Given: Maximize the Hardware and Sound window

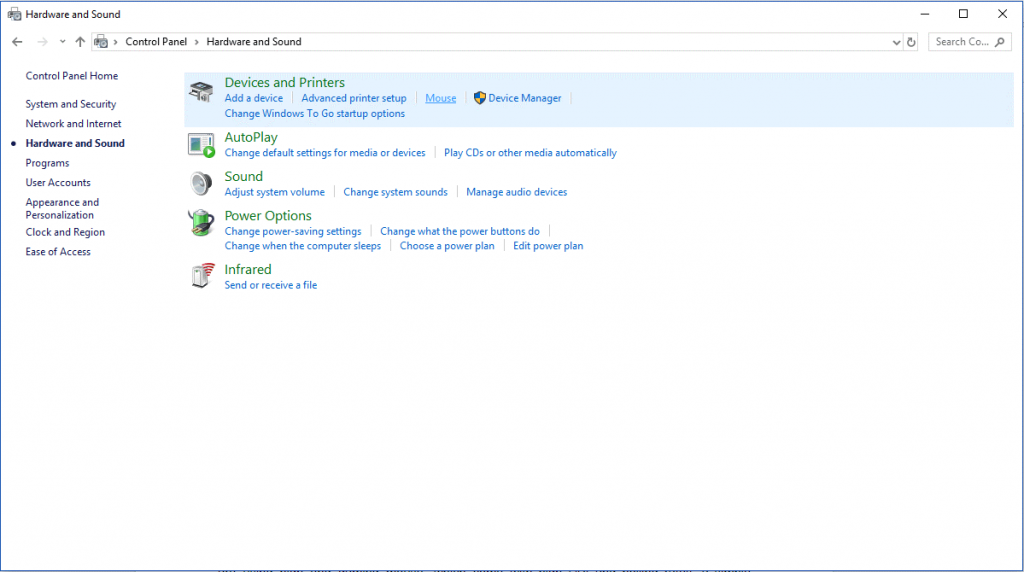Looking at the screenshot, I should 963,14.
